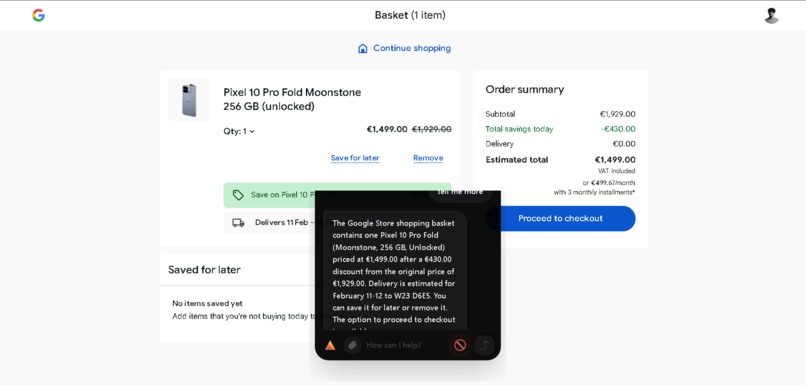Click the Subtotal label
The height and width of the screenshot is (385, 806).
pos(500,114)
